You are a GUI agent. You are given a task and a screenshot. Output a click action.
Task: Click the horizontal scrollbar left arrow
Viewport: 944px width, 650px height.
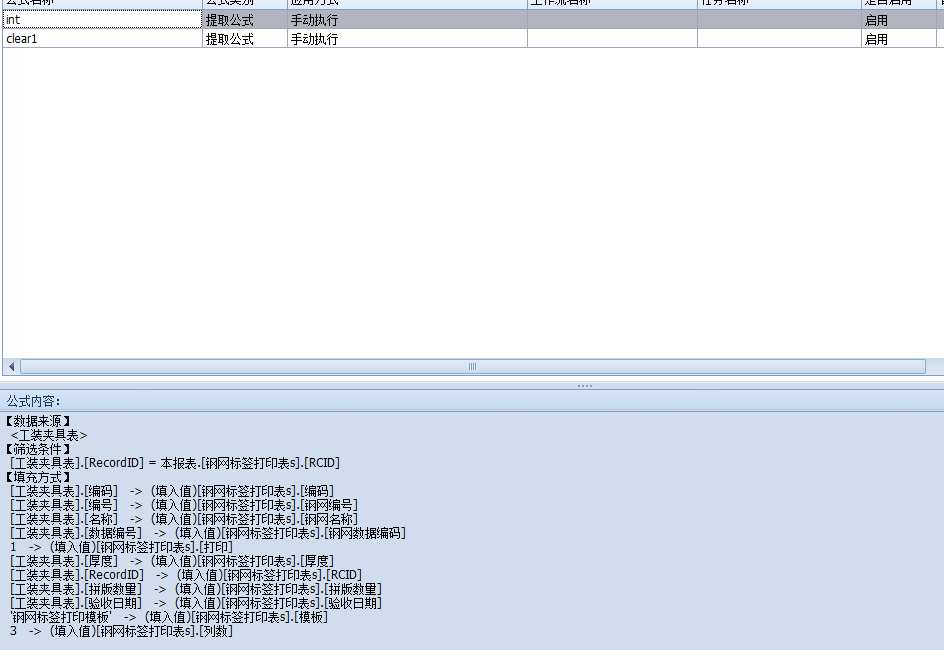pyautogui.click(x=11, y=367)
